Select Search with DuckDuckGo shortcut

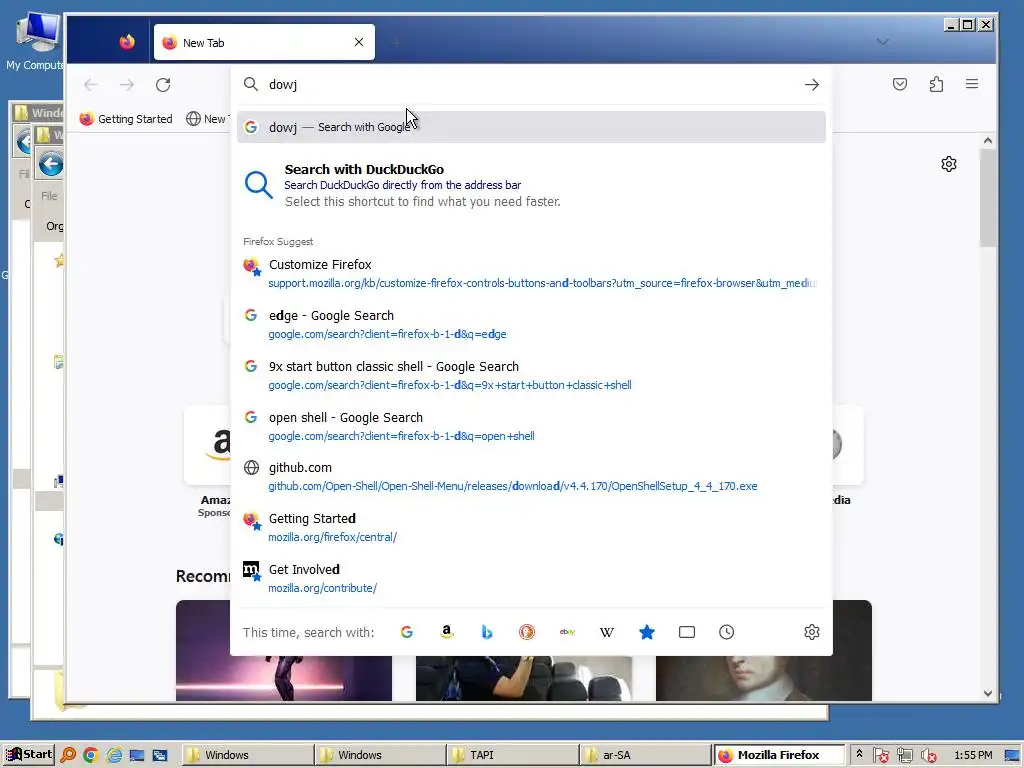(531, 185)
